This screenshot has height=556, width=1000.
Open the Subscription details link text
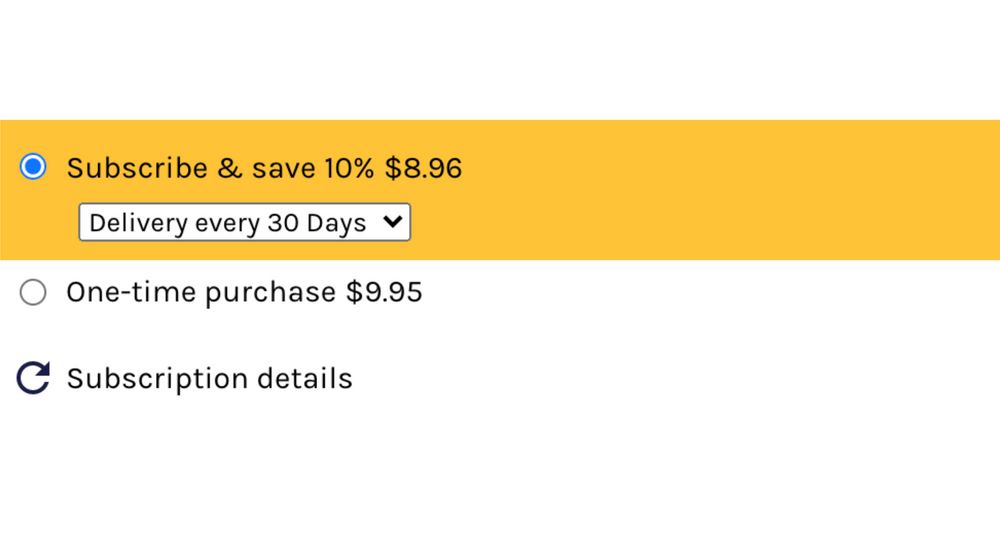click(209, 379)
